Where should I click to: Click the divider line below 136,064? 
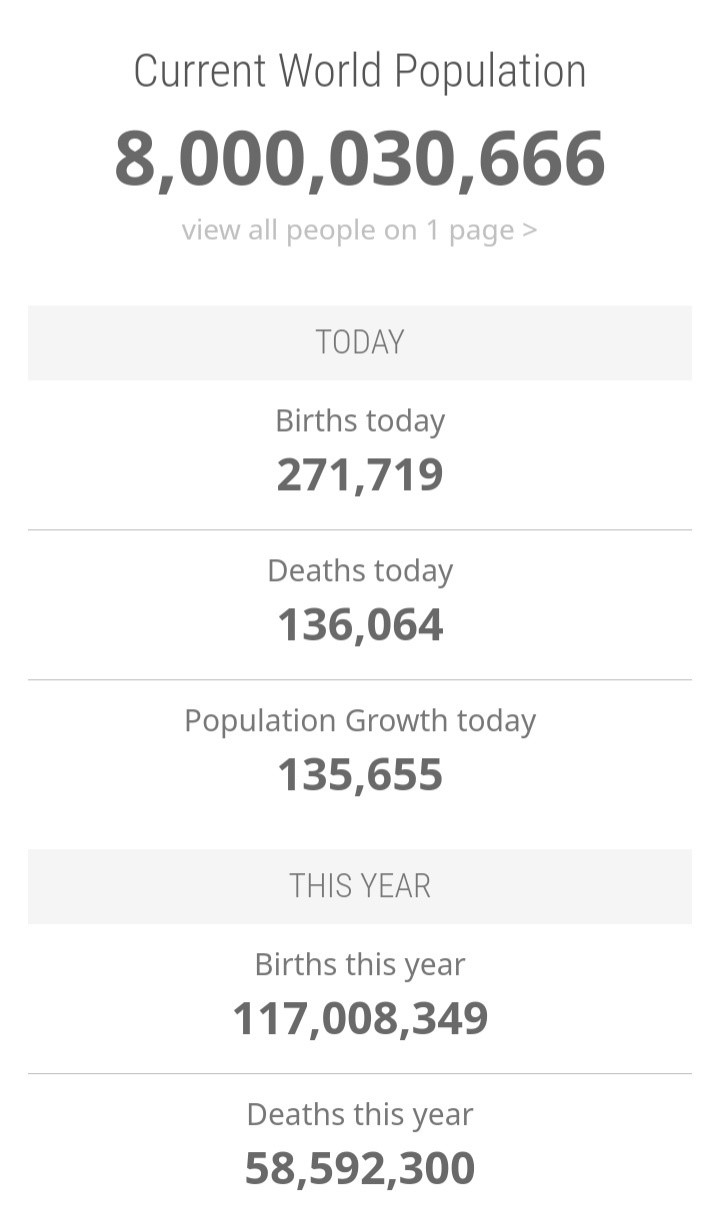(360, 680)
